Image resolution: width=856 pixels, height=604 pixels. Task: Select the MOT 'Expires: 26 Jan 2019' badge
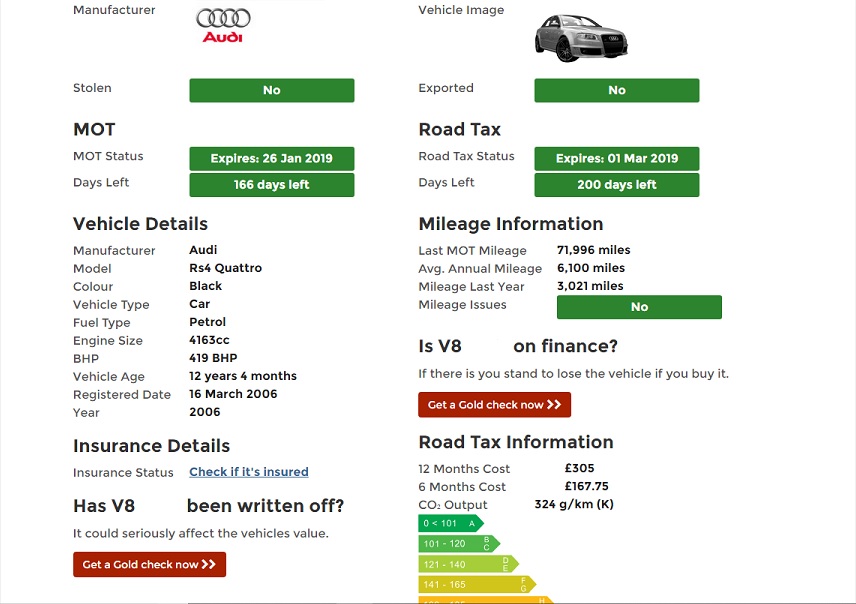[x=272, y=158]
